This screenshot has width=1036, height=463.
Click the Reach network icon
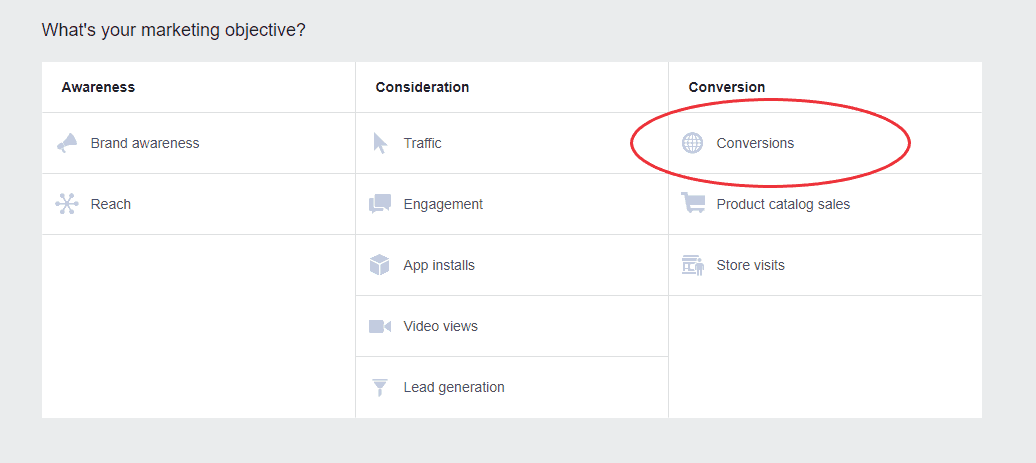[x=67, y=204]
